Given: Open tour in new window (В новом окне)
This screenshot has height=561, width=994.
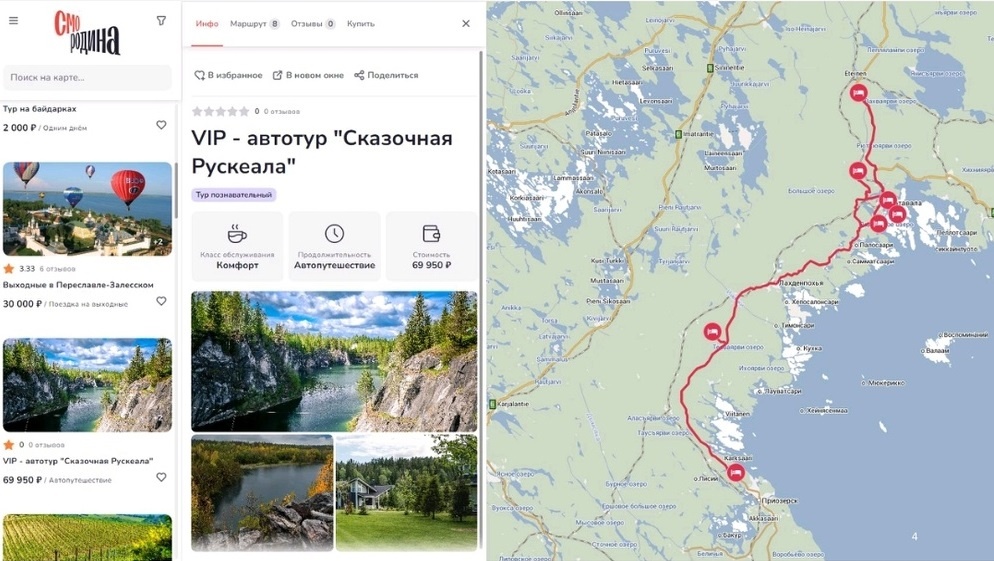Looking at the screenshot, I should click(308, 75).
